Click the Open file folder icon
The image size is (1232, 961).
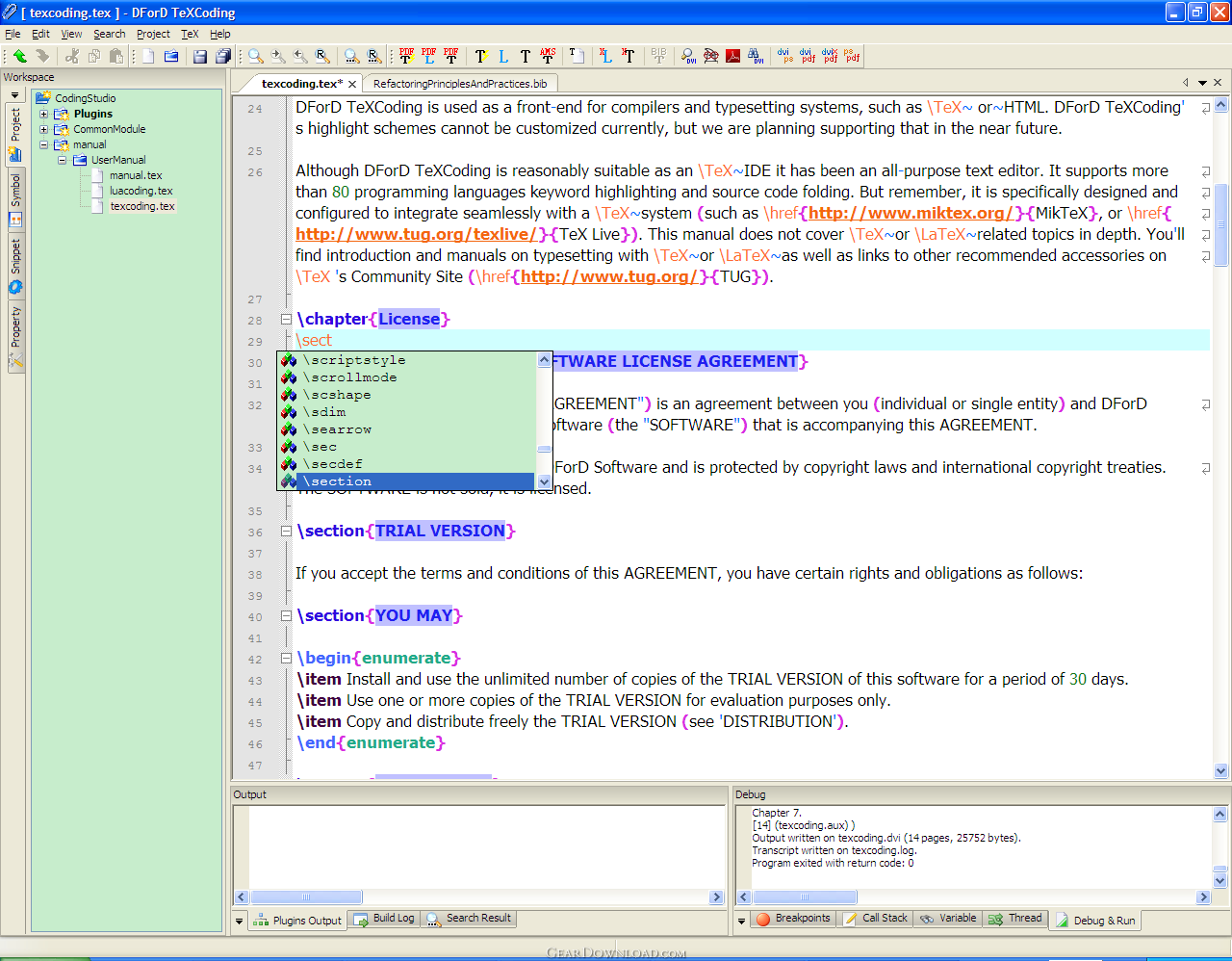point(171,56)
